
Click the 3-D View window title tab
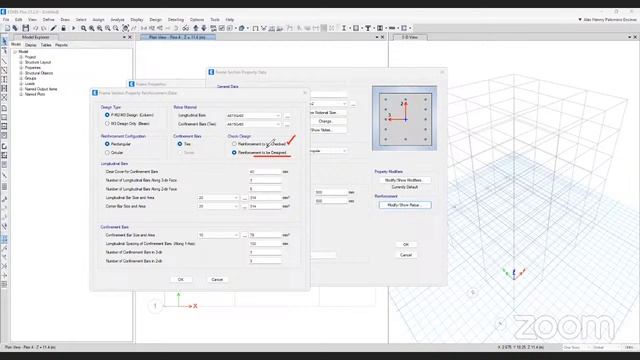410,37
